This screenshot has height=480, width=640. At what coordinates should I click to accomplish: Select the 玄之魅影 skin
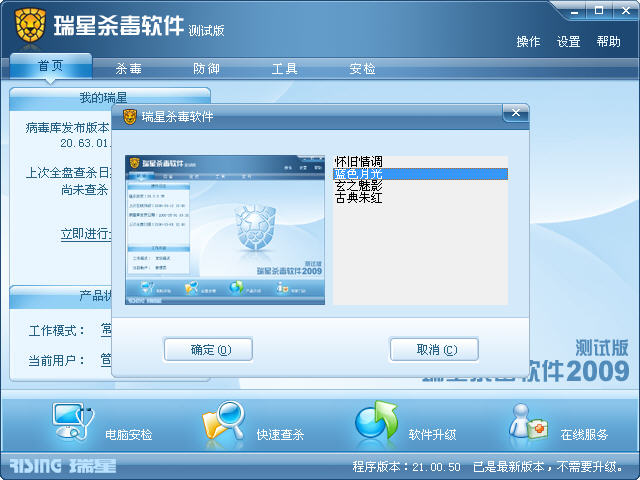pyautogui.click(x=420, y=186)
